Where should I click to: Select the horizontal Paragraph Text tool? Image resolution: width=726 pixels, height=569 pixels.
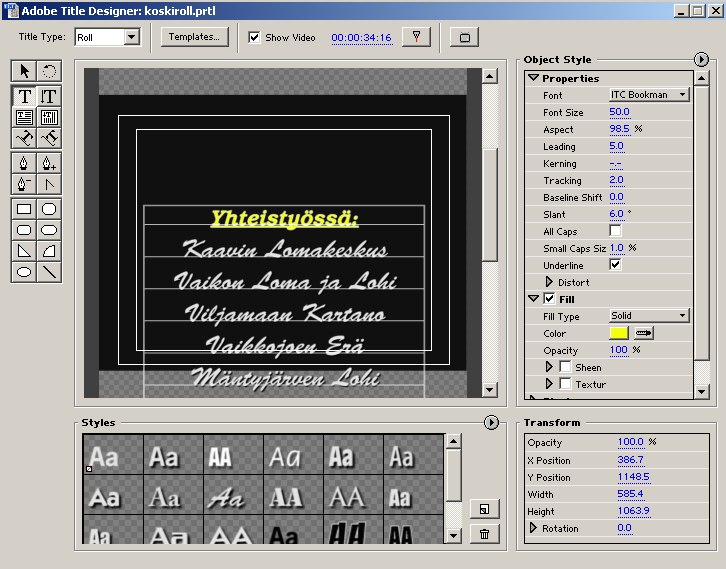click(24, 117)
